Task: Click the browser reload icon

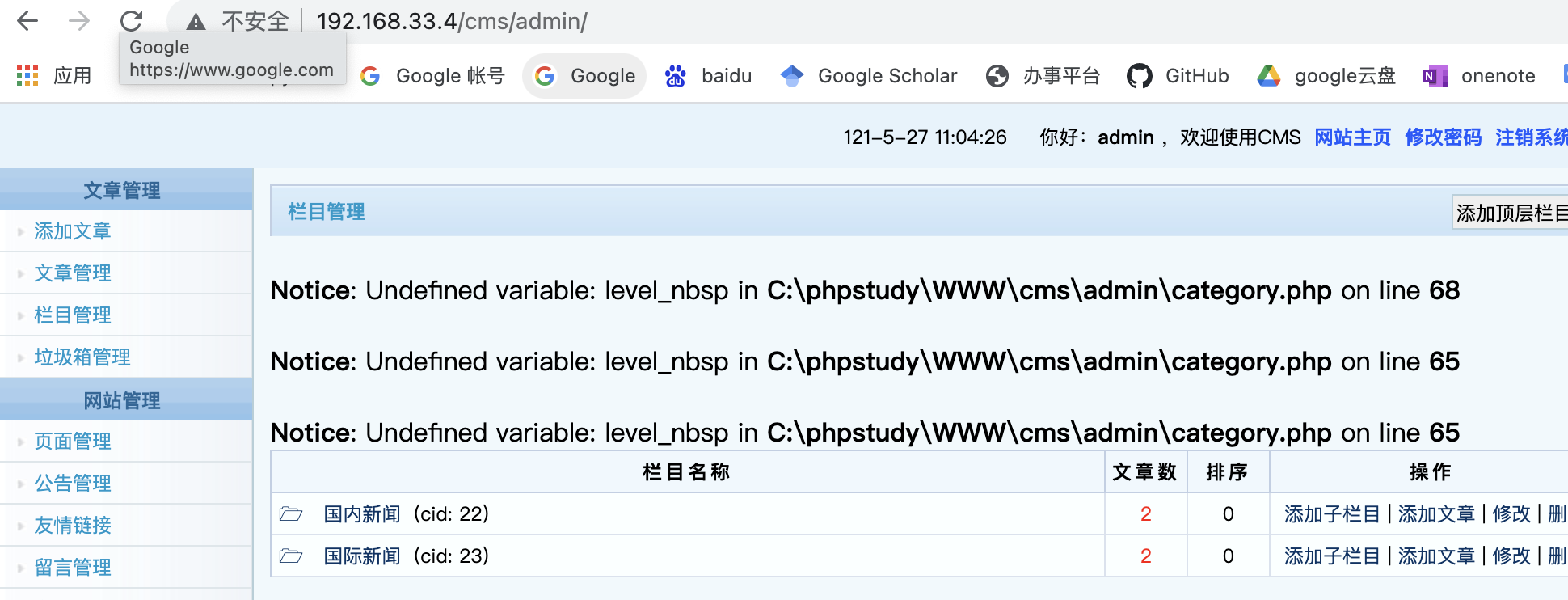Action: click(x=131, y=21)
